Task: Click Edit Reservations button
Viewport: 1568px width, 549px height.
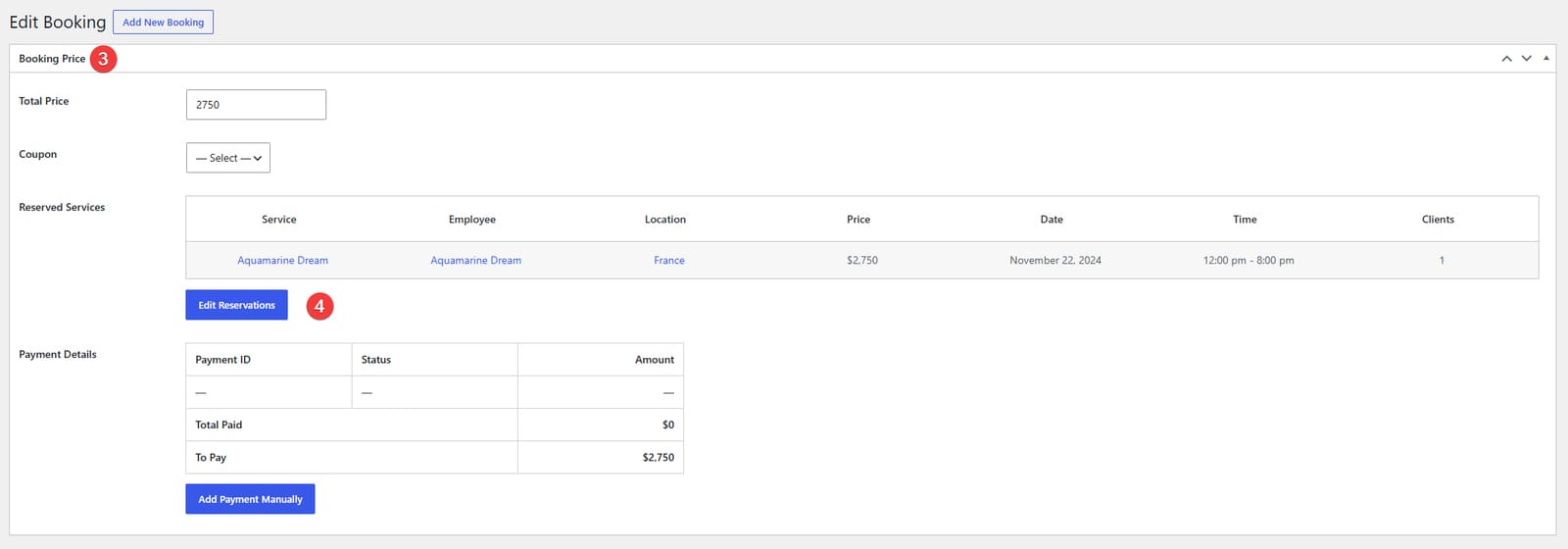Action: pos(237,305)
